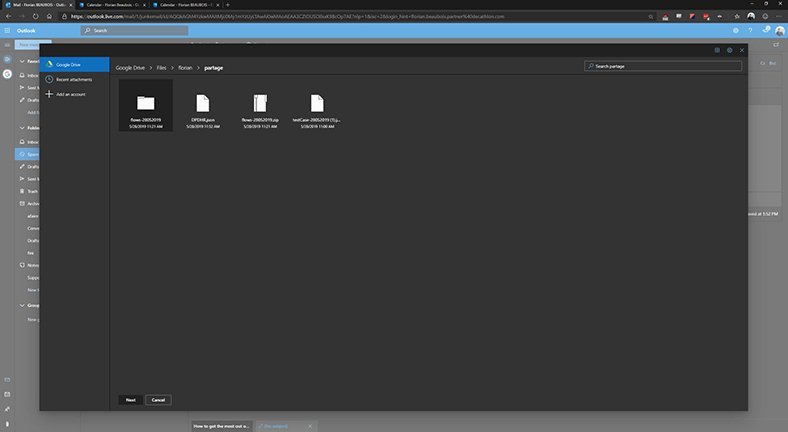Select the testCase-28052019 file

point(317,105)
